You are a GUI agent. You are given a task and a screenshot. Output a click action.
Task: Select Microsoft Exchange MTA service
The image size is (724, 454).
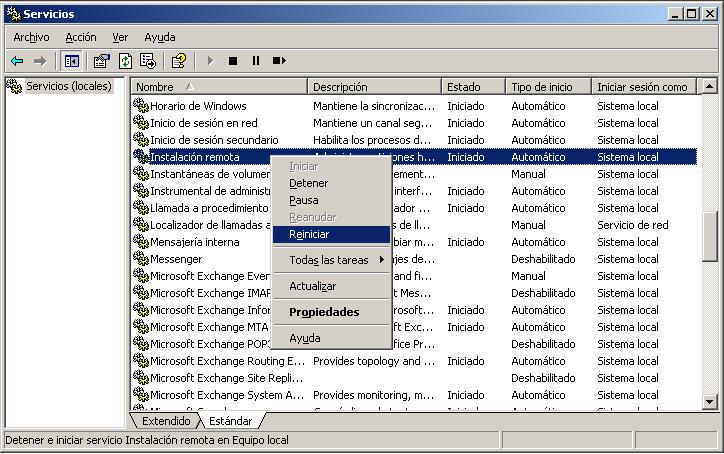click(209, 327)
